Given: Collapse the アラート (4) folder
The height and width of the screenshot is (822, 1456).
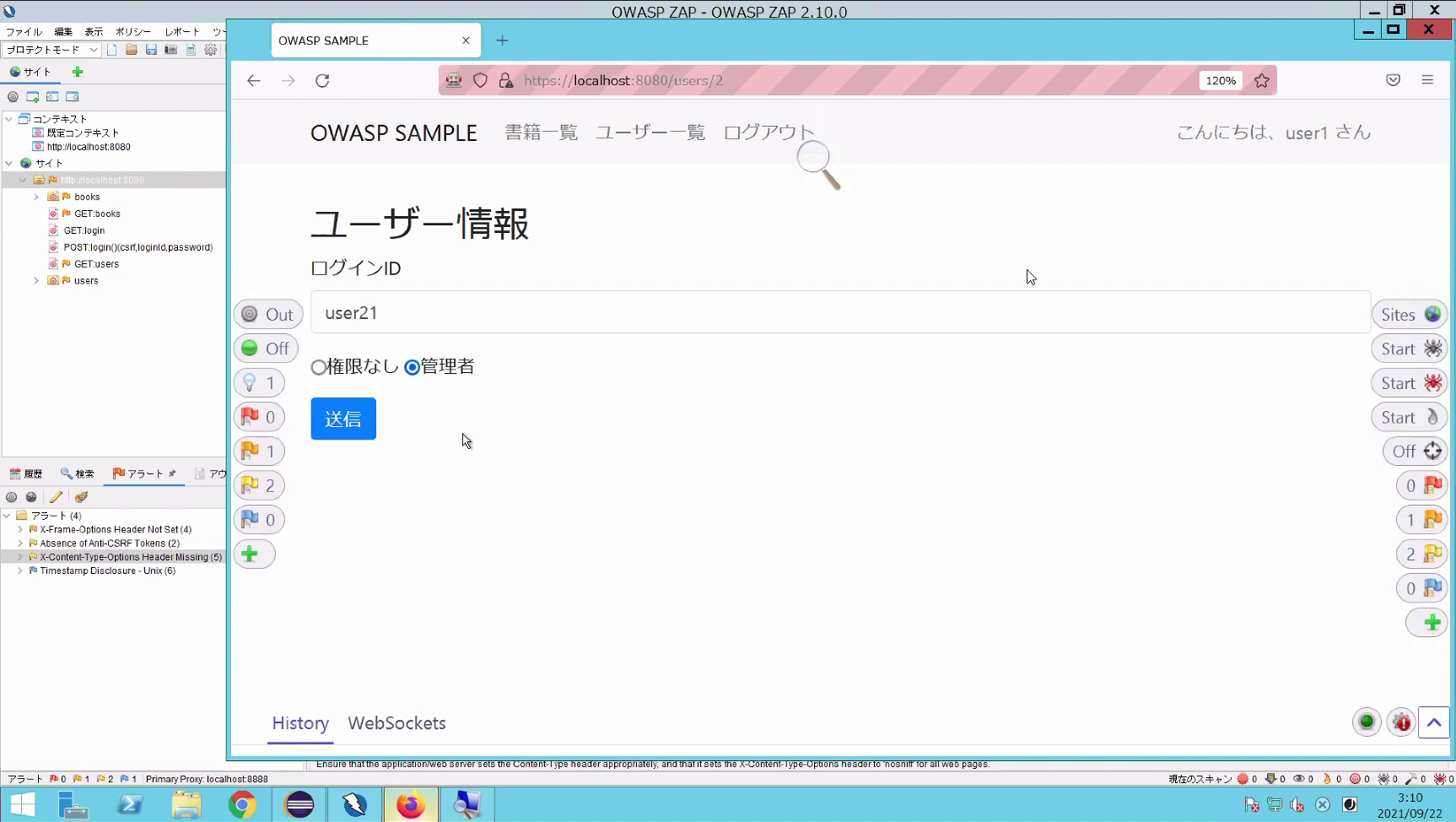Looking at the screenshot, I should pos(7,515).
